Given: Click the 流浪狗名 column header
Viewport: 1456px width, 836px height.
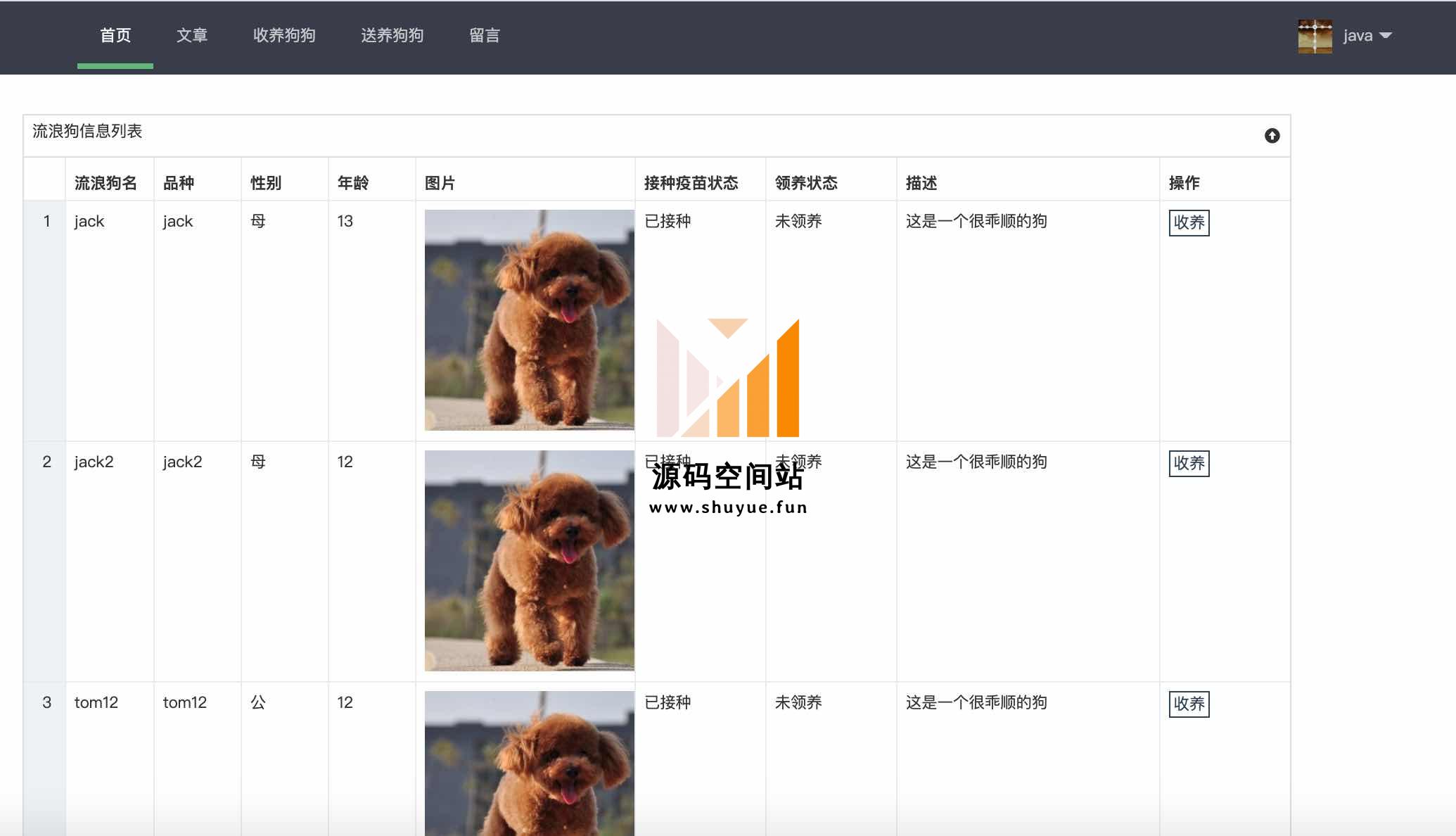Looking at the screenshot, I should pos(106,183).
